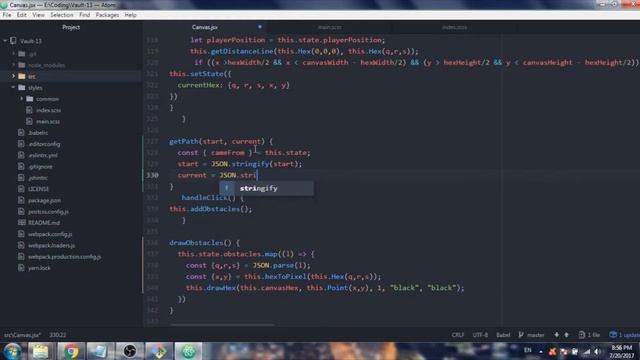Click the 1 update package notification
The image size is (640, 360).
click(624, 335)
